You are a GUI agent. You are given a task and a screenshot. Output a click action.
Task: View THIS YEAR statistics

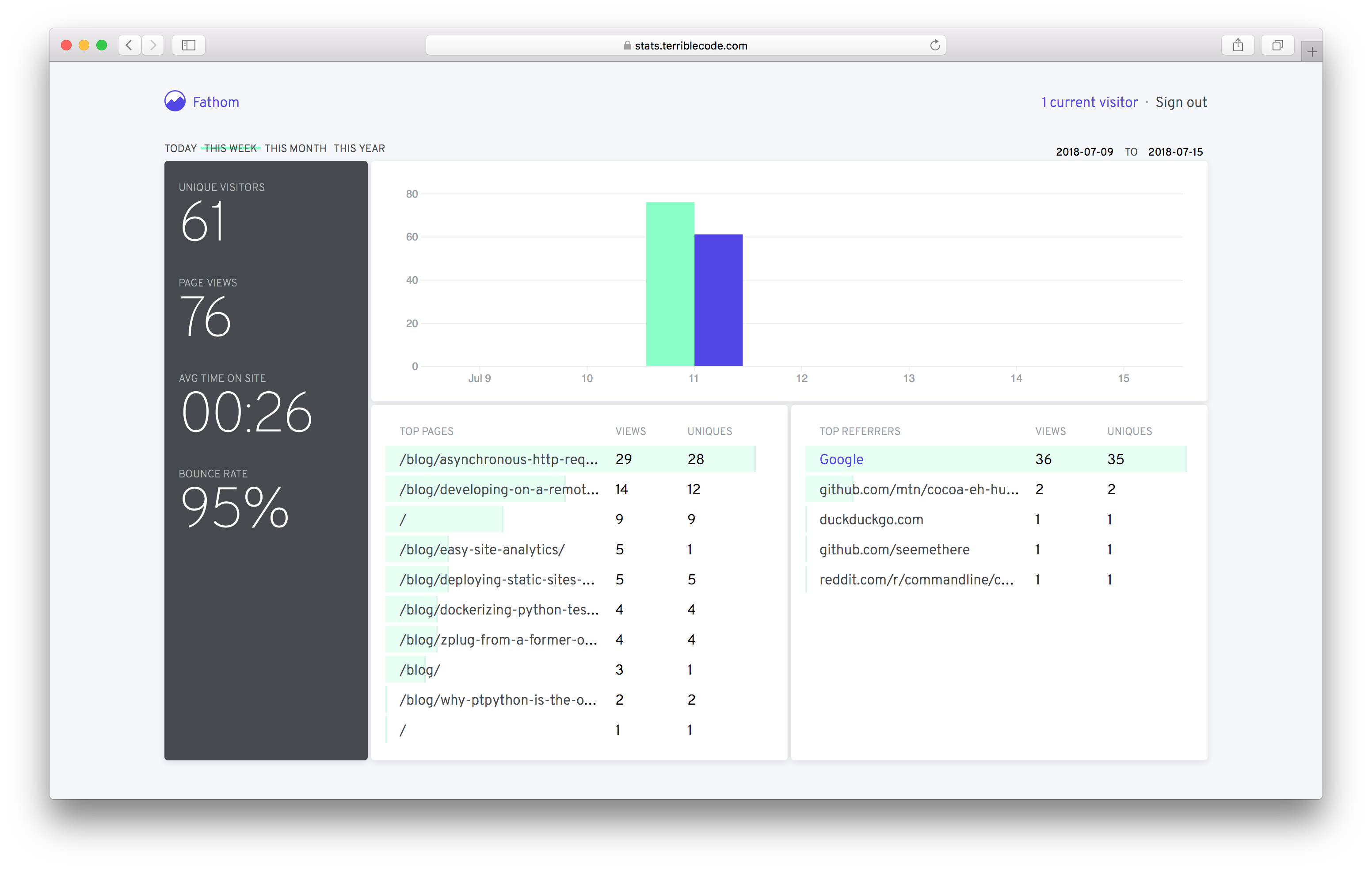pos(359,148)
